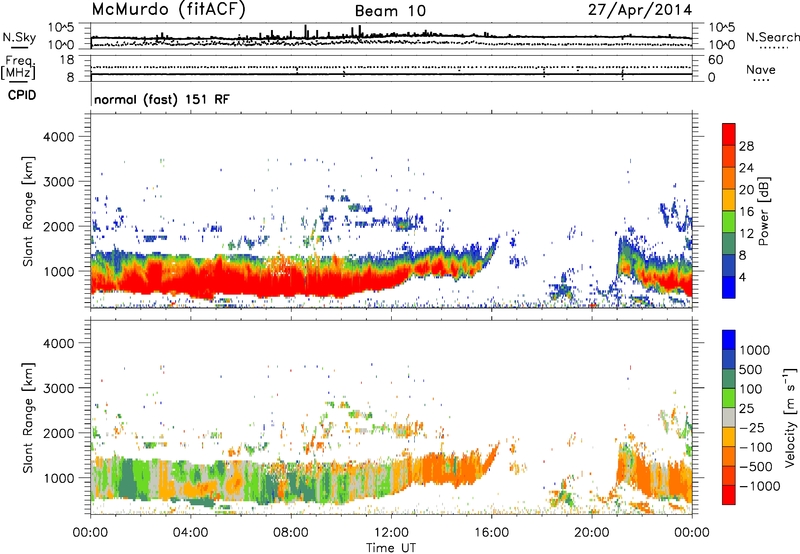Select the "N.Search" legend label
Viewport: 800px width, 554px height.
coord(772,37)
